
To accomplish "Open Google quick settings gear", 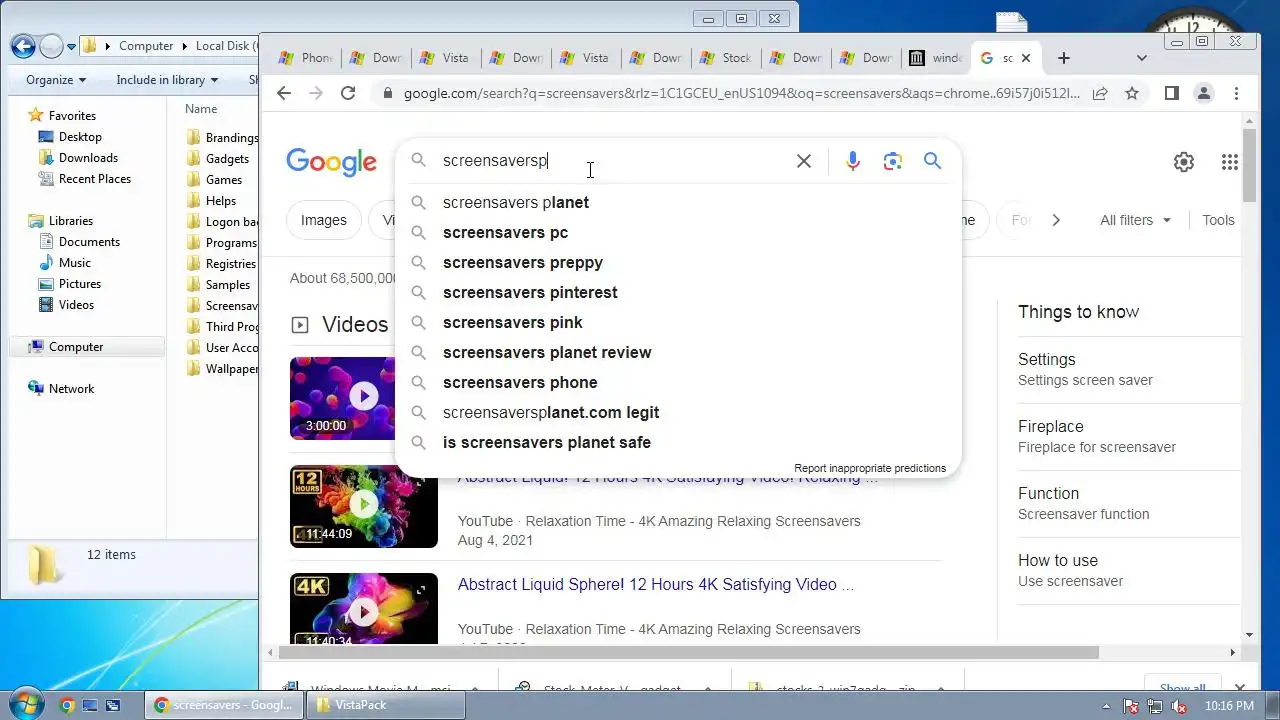I will coord(1184,162).
